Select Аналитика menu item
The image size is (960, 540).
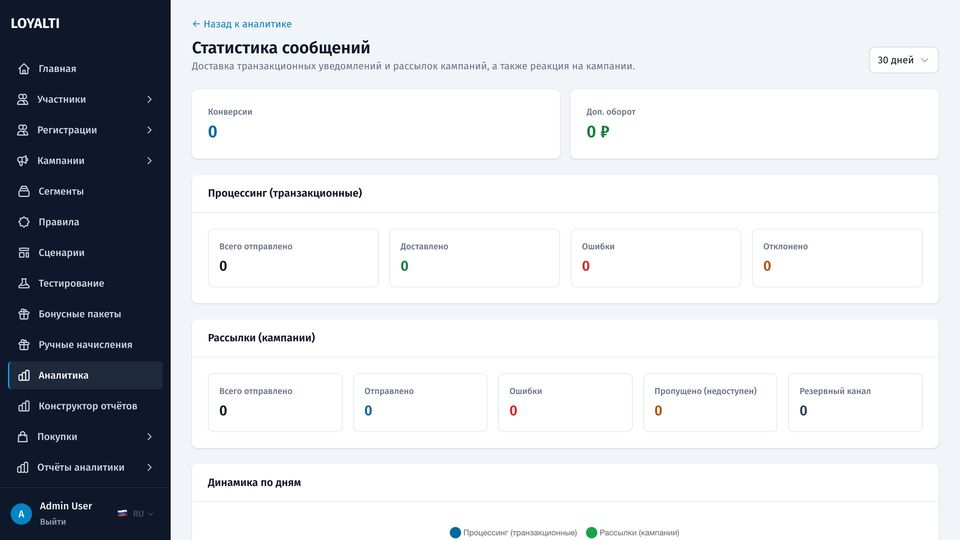[x=85, y=375]
